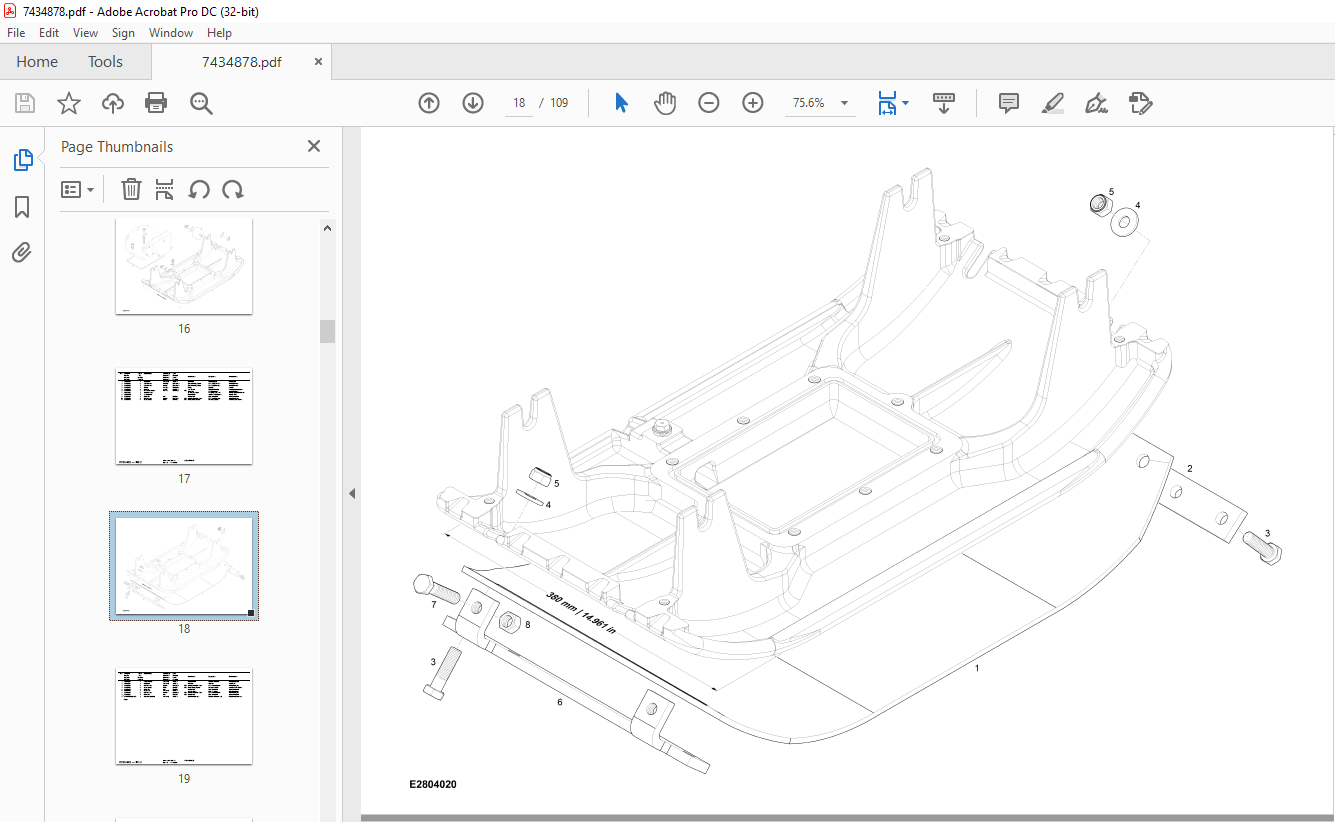Open the Sign menu
The image size is (1335, 822).
click(x=123, y=33)
